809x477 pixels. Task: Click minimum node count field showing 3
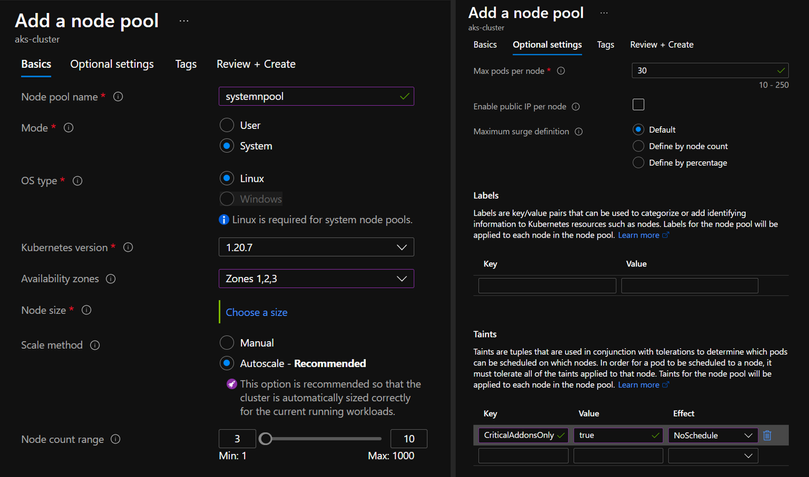click(237, 439)
